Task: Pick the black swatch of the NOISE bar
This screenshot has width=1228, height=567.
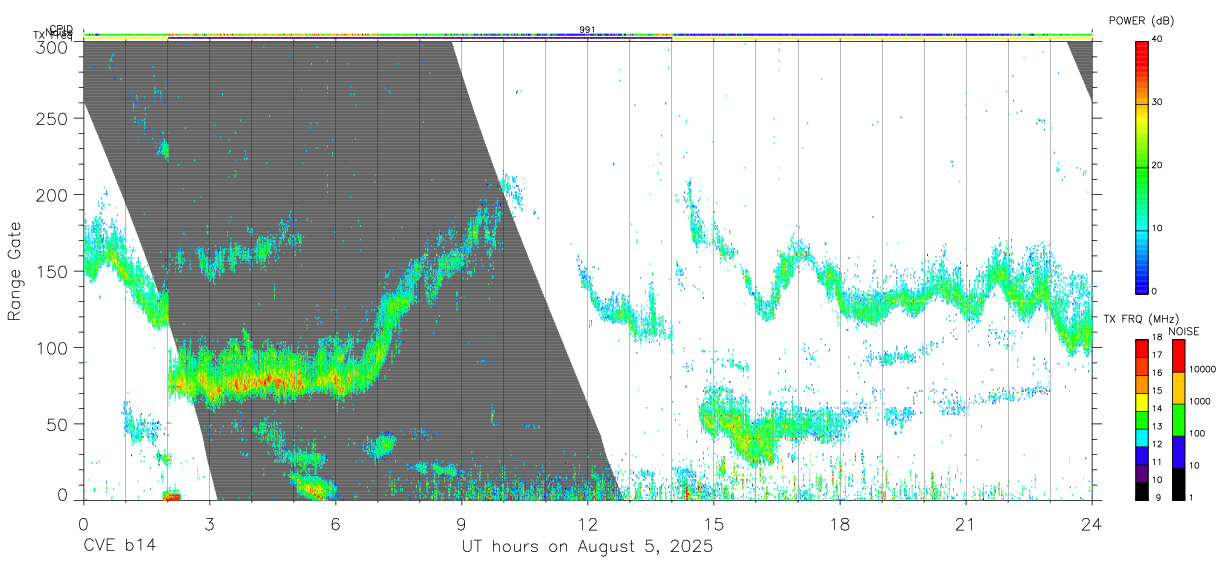Action: click(x=1177, y=483)
